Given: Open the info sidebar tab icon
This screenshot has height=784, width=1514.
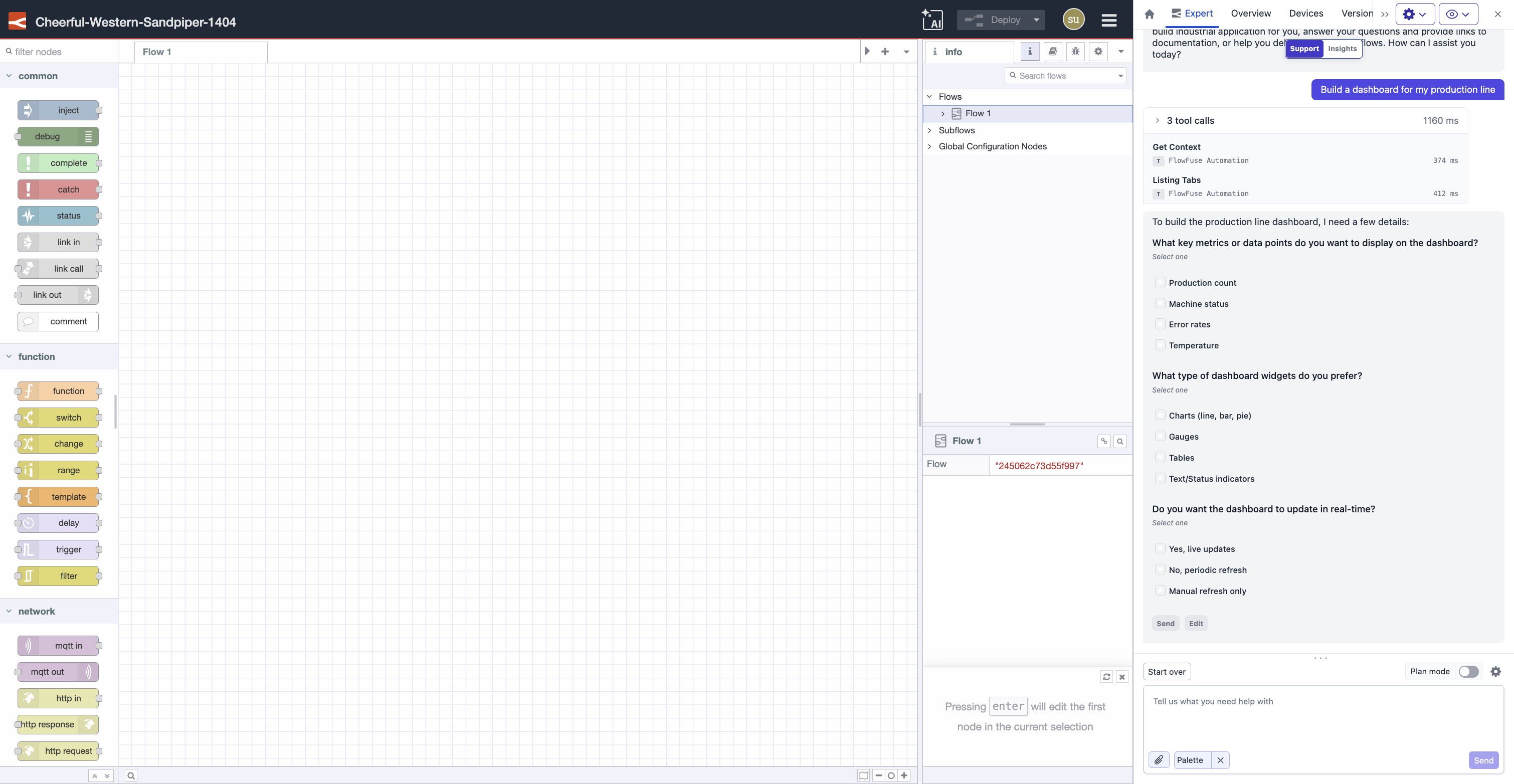Looking at the screenshot, I should [x=1030, y=52].
